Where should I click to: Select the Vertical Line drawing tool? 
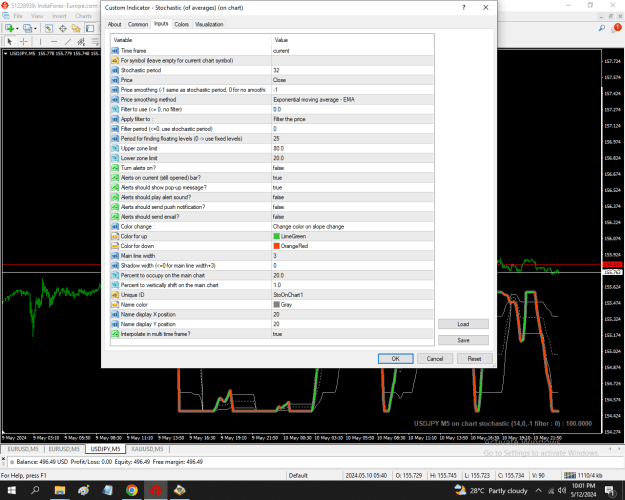click(40, 41)
